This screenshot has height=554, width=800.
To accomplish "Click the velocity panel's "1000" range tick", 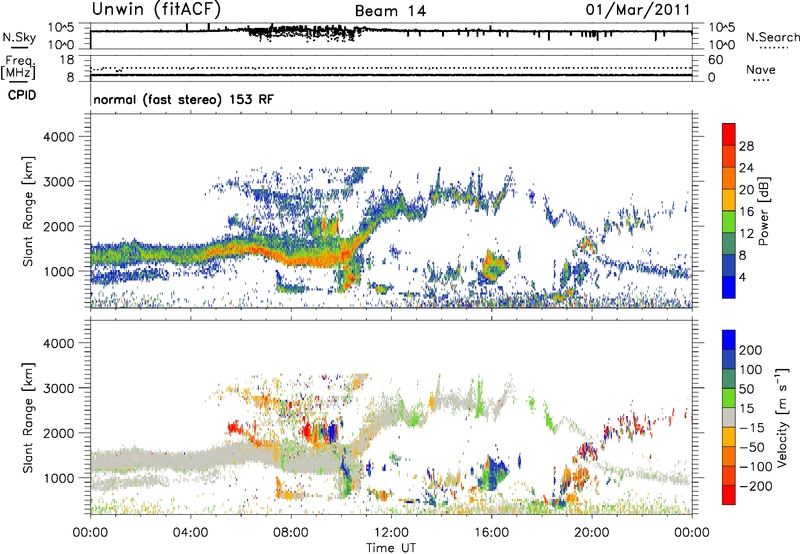I will pos(59,478).
